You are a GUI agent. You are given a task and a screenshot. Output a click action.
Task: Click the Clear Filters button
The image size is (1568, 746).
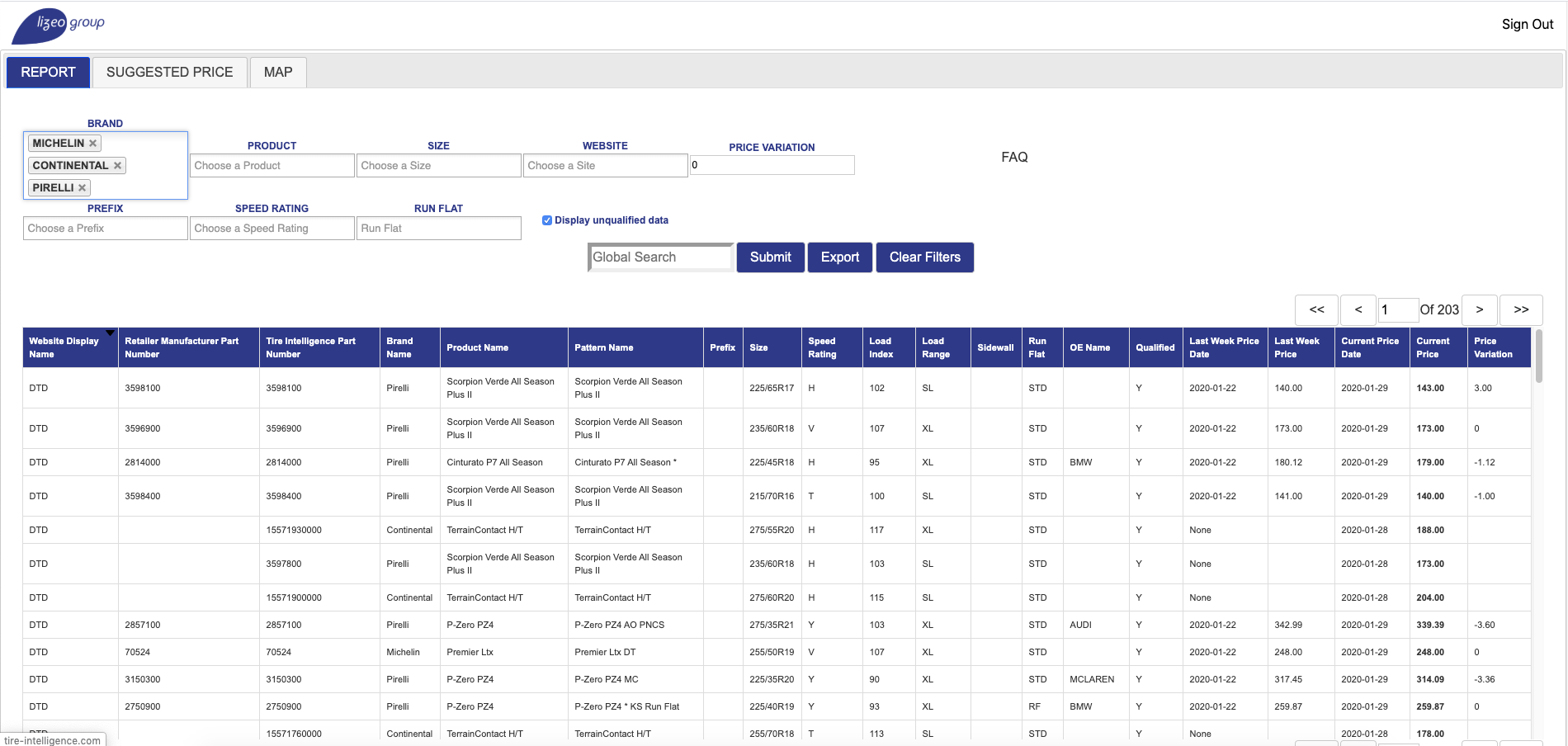pos(925,257)
